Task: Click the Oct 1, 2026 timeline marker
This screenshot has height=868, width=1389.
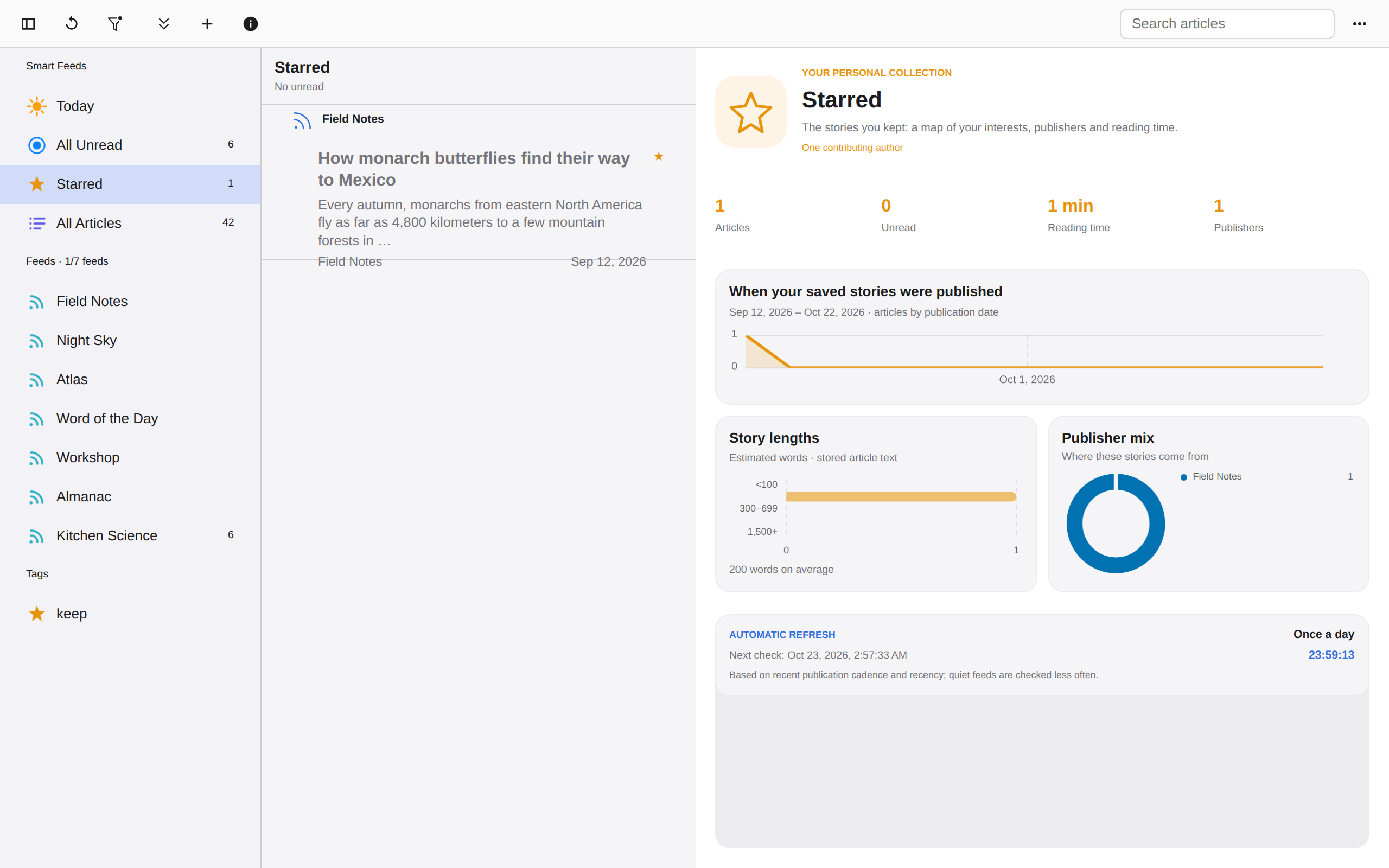Action: pos(1027,379)
